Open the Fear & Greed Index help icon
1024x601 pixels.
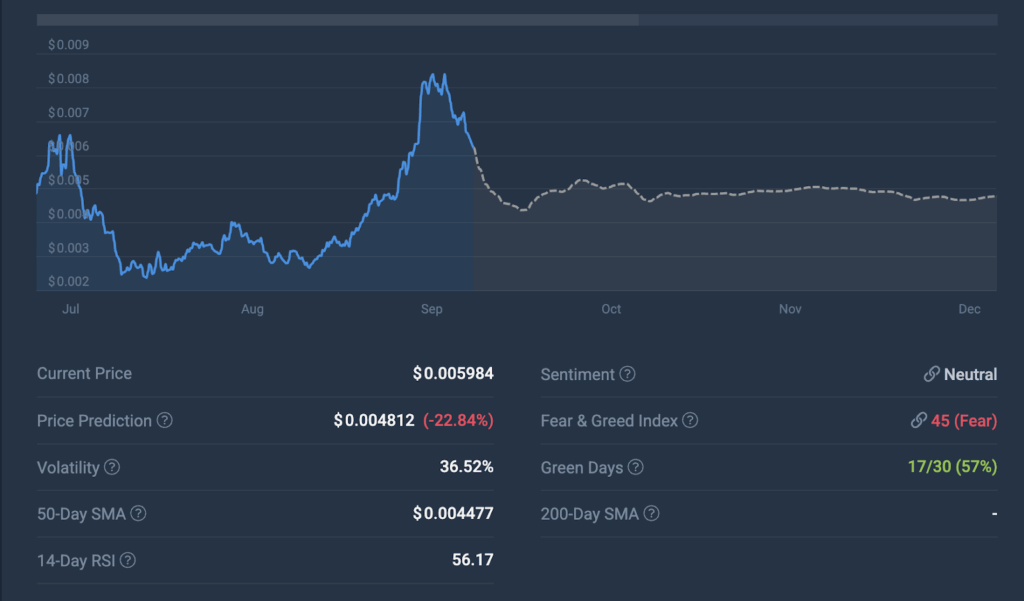tap(690, 421)
